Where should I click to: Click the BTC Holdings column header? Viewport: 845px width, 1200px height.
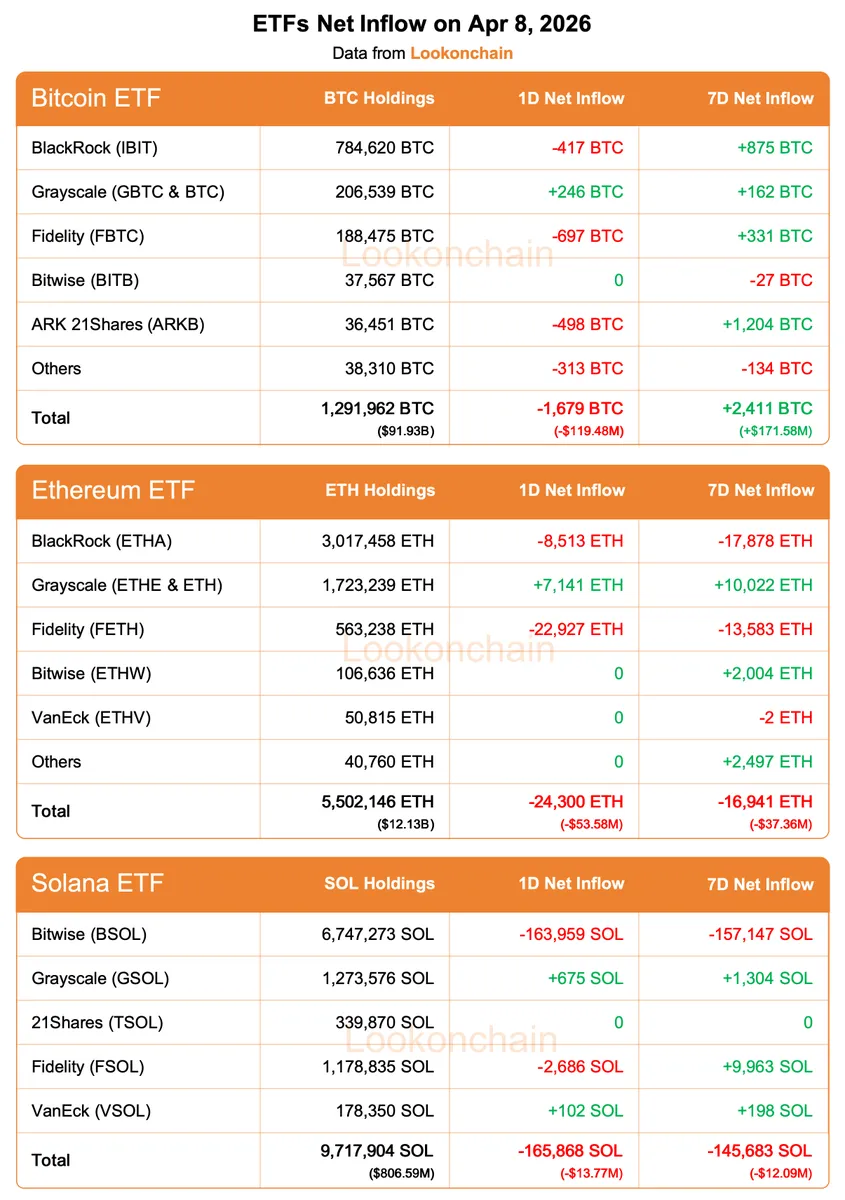pyautogui.click(x=379, y=98)
